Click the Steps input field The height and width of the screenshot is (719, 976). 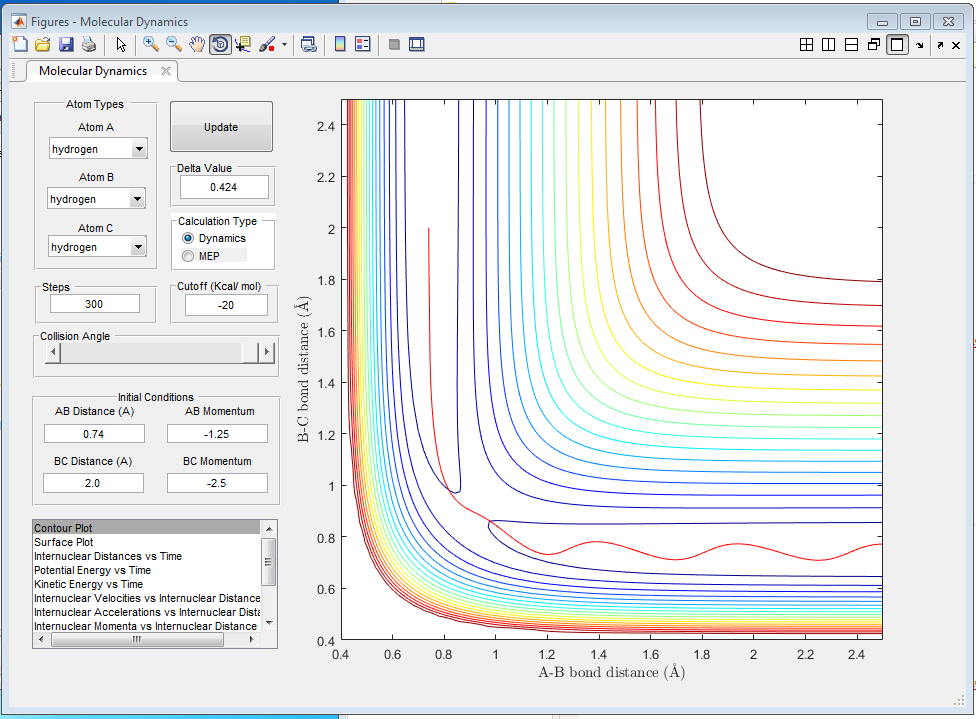[x=95, y=304]
